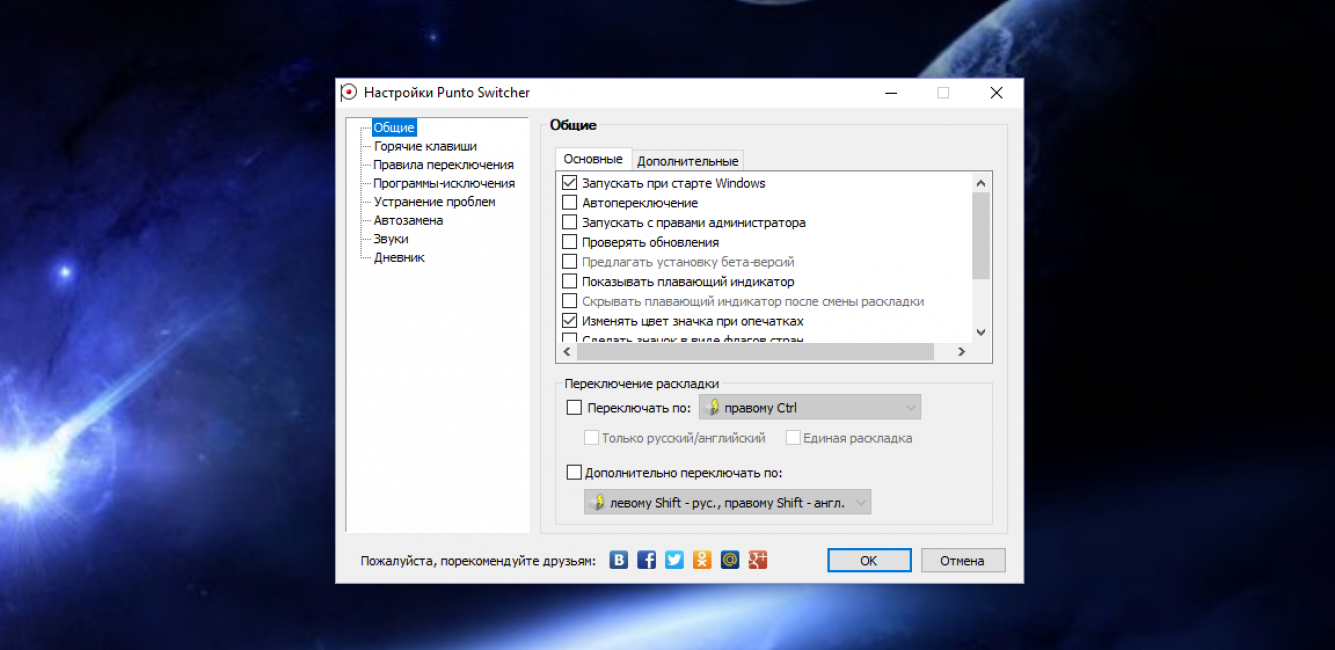Confirm settings with OK button
1335x650 pixels.
(x=869, y=560)
